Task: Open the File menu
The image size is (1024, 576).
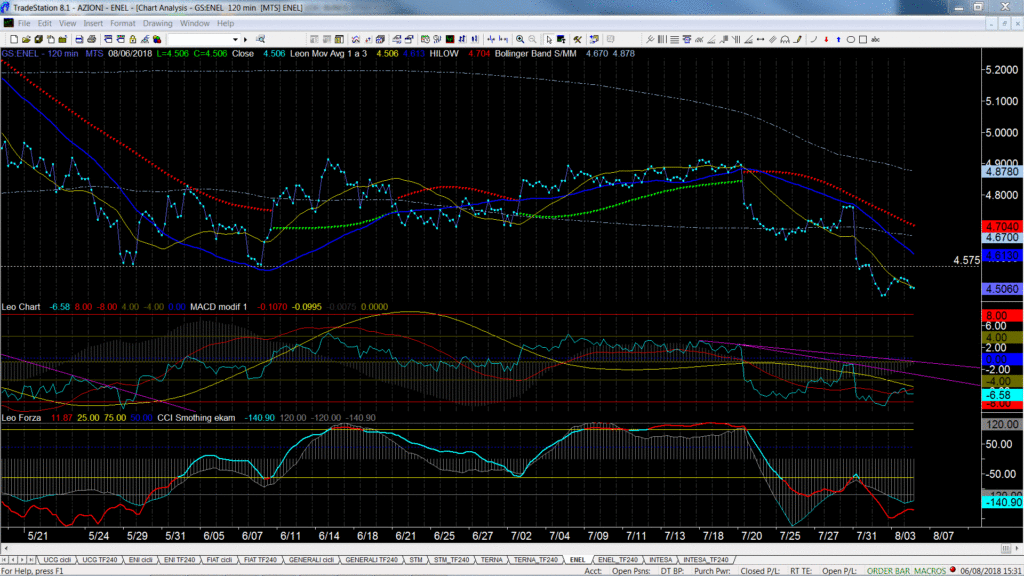Action: coord(24,24)
